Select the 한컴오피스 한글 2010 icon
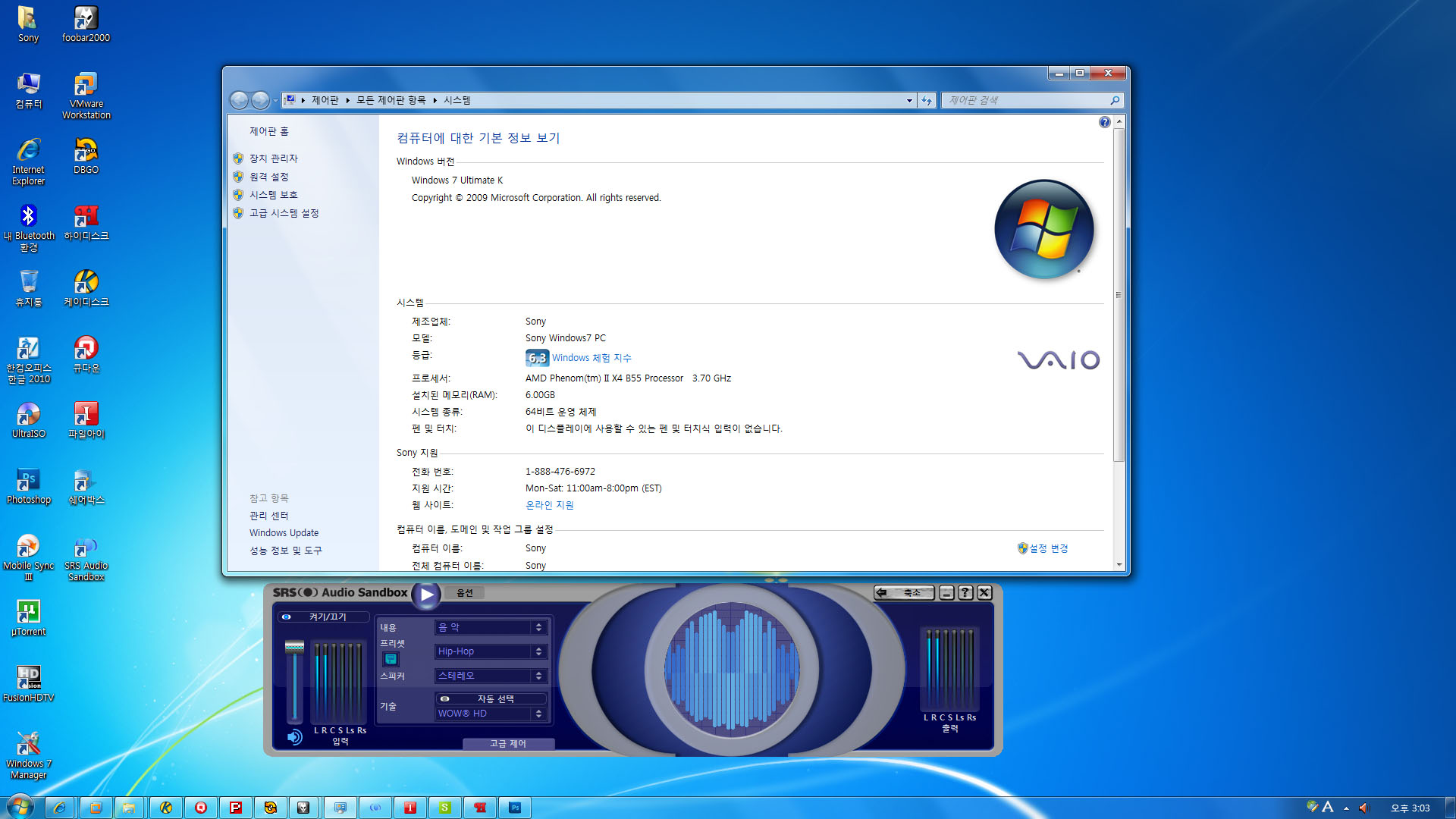 (28, 359)
